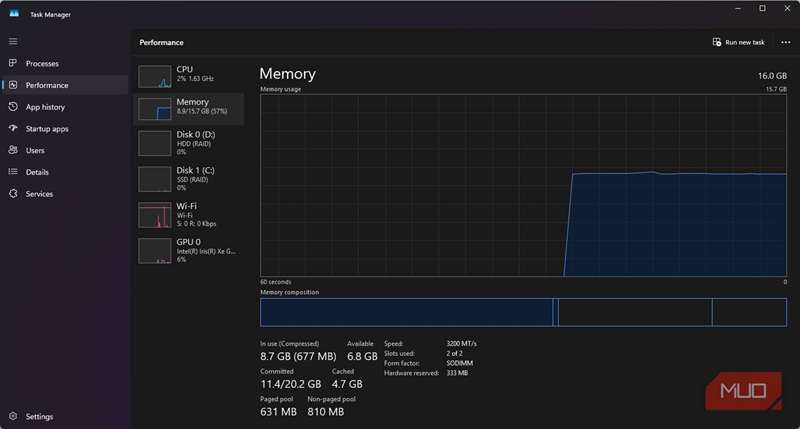
Task: Click the Run new task button
Action: 738,43
